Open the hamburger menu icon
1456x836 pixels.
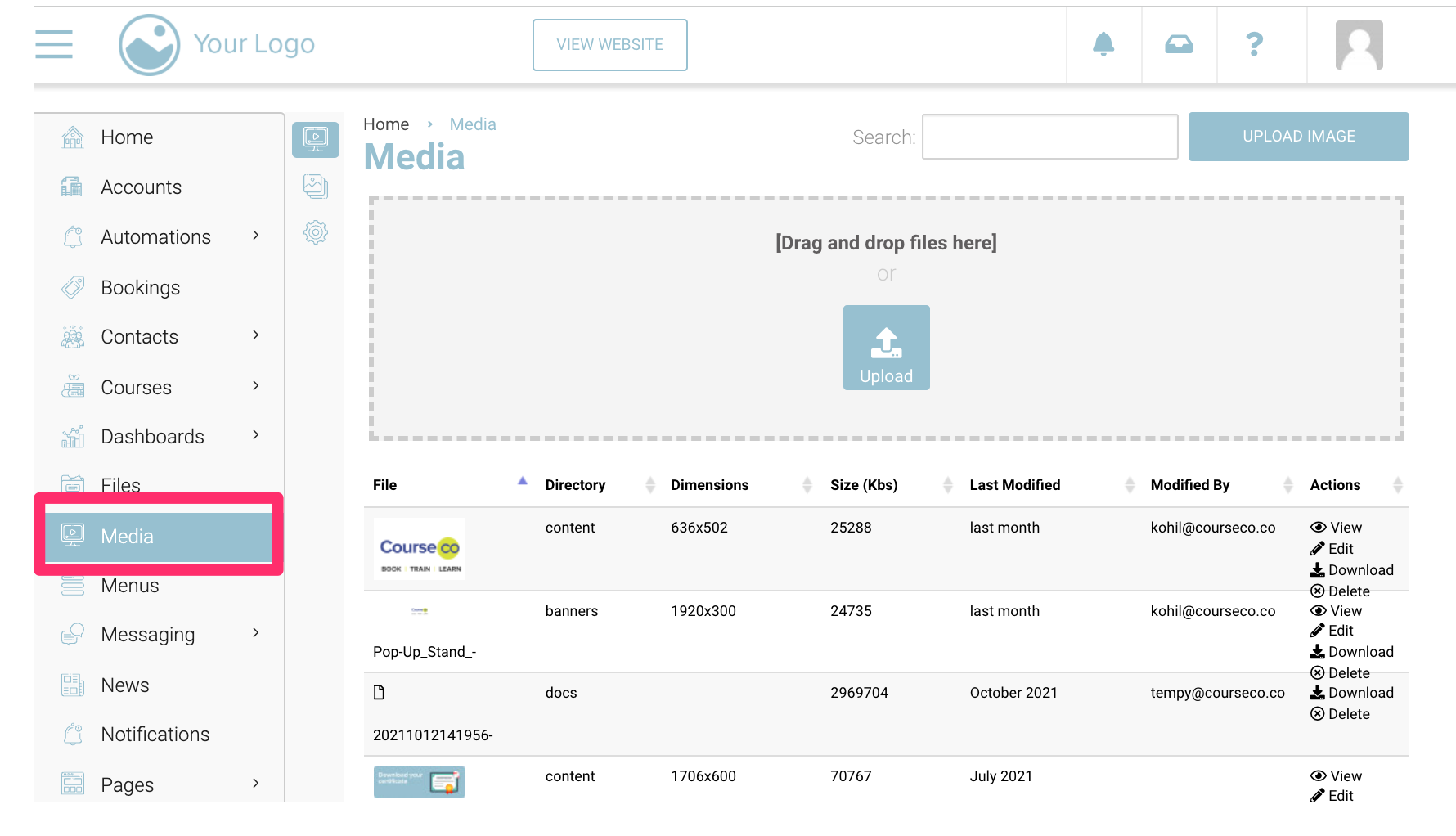(54, 44)
